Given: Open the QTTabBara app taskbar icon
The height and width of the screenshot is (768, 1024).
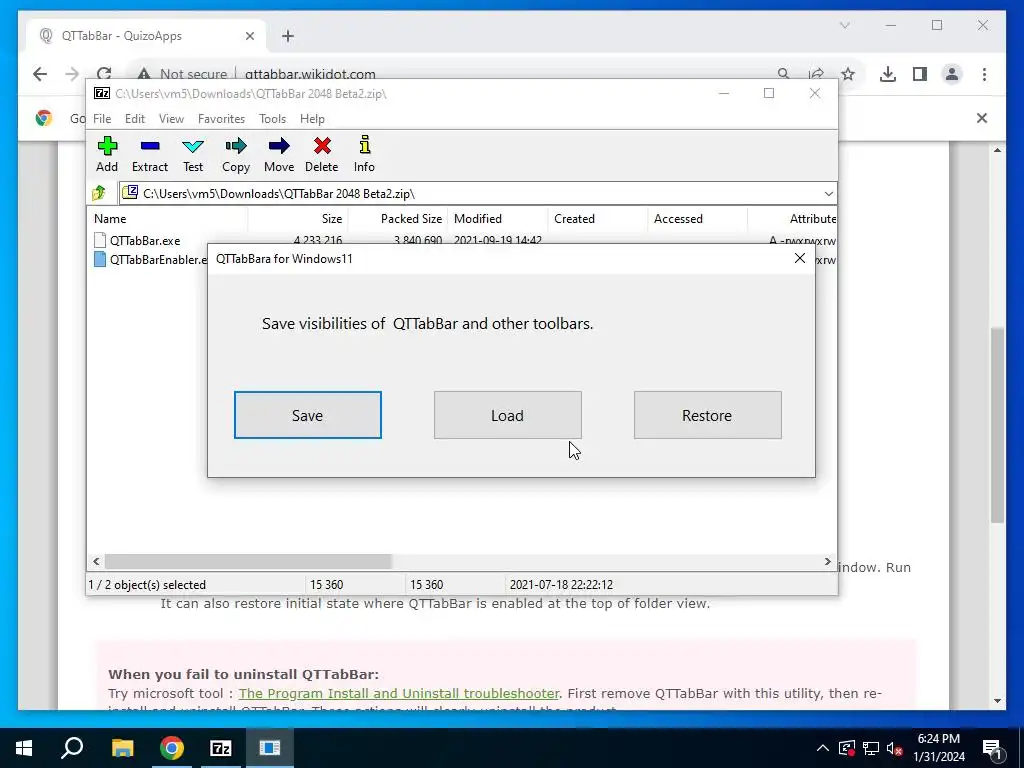Looking at the screenshot, I should (x=270, y=748).
